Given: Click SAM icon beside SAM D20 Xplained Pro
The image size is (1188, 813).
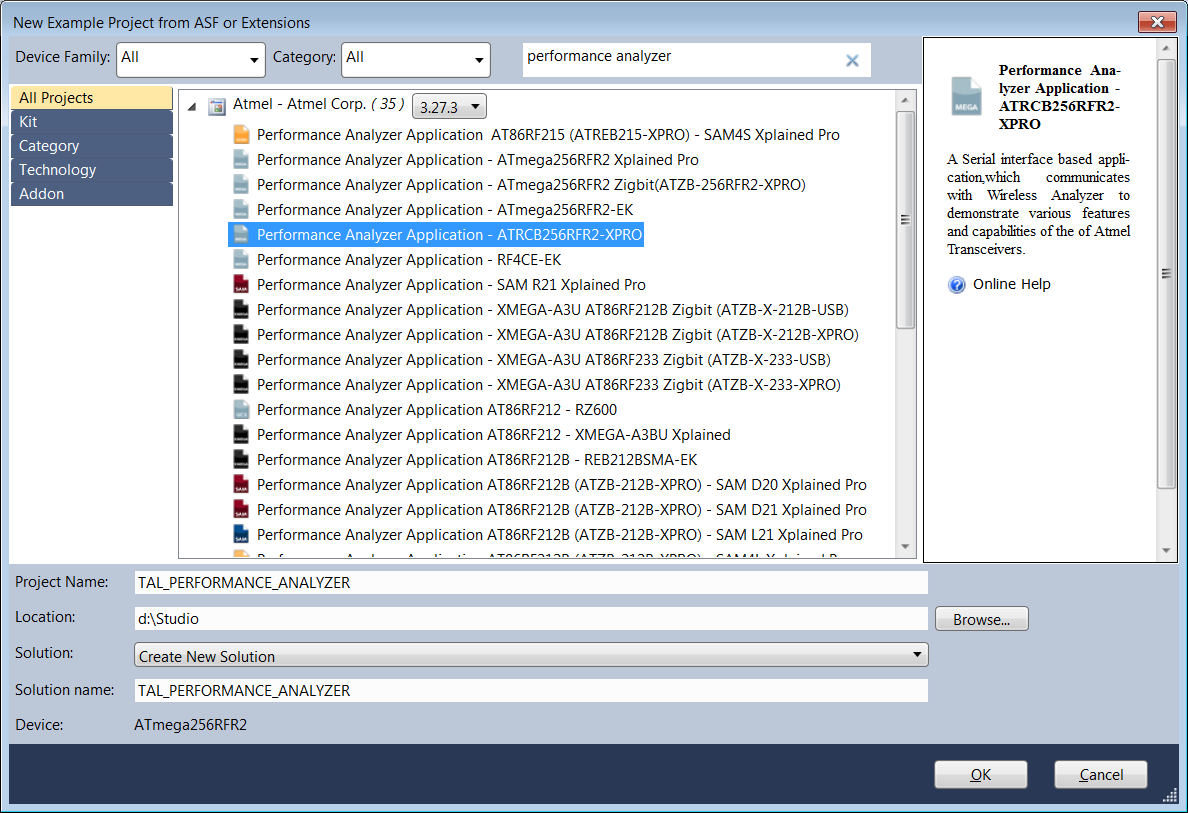Looking at the screenshot, I should [241, 485].
